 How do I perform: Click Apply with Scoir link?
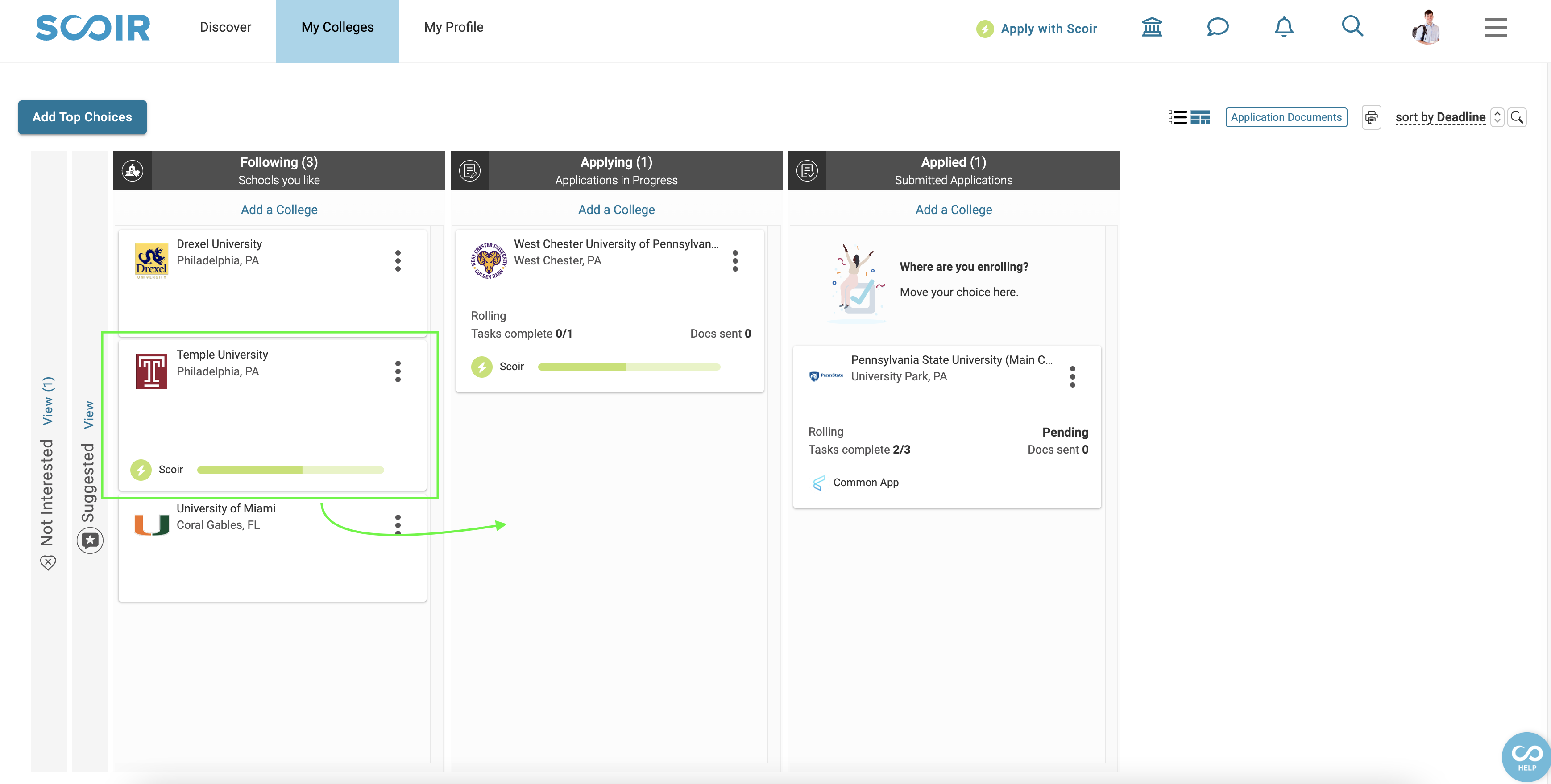point(1049,29)
